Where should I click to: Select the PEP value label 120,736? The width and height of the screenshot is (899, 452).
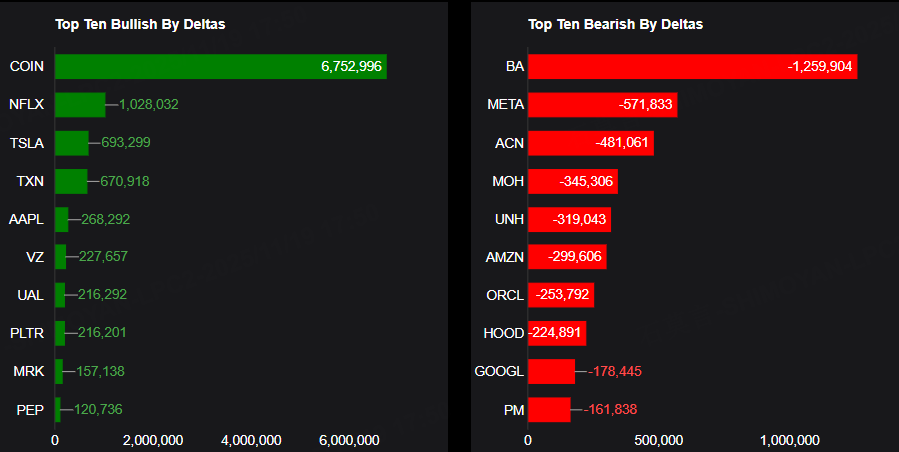(98, 409)
